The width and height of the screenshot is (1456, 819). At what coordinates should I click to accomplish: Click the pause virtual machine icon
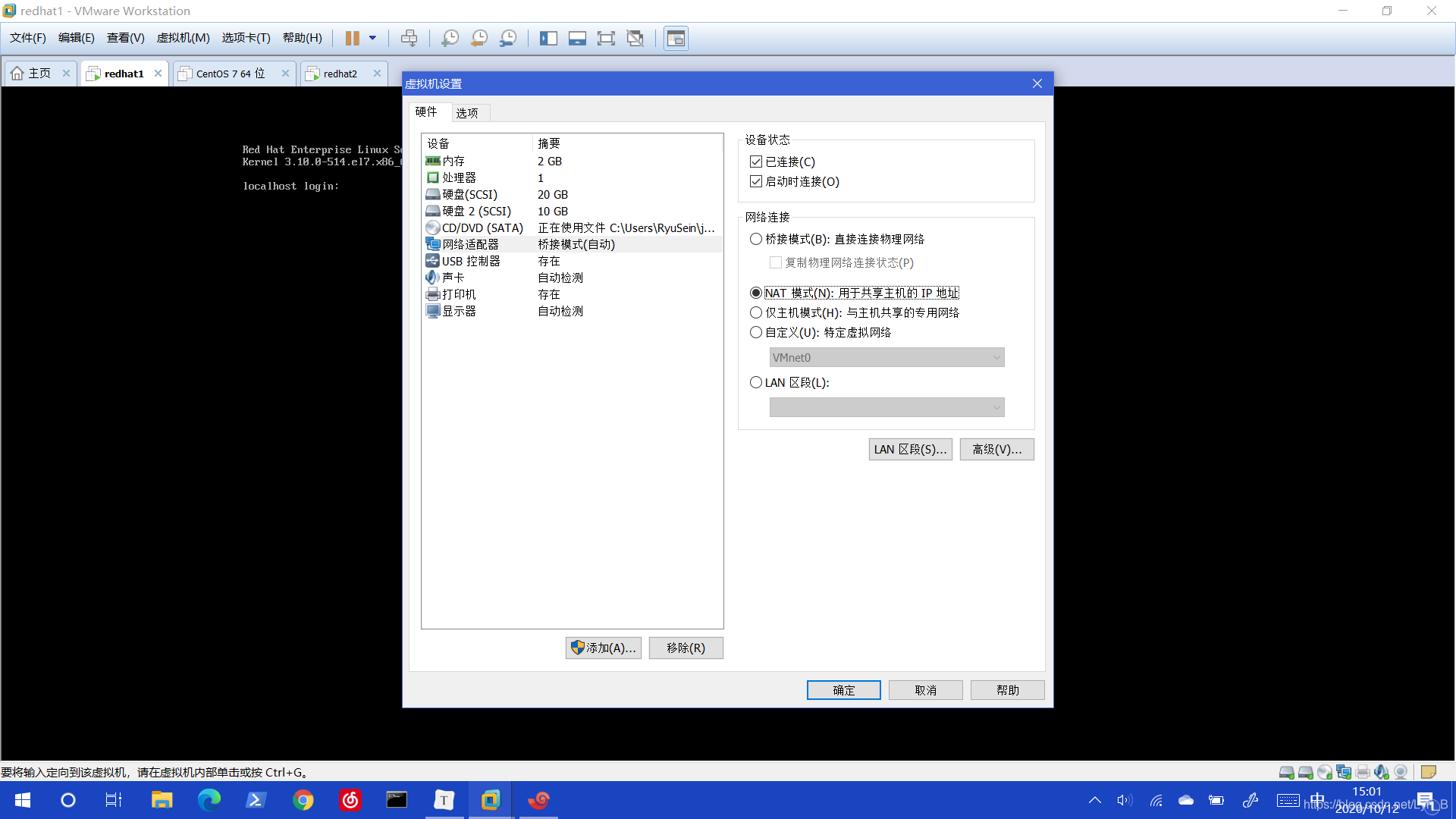coord(353,38)
